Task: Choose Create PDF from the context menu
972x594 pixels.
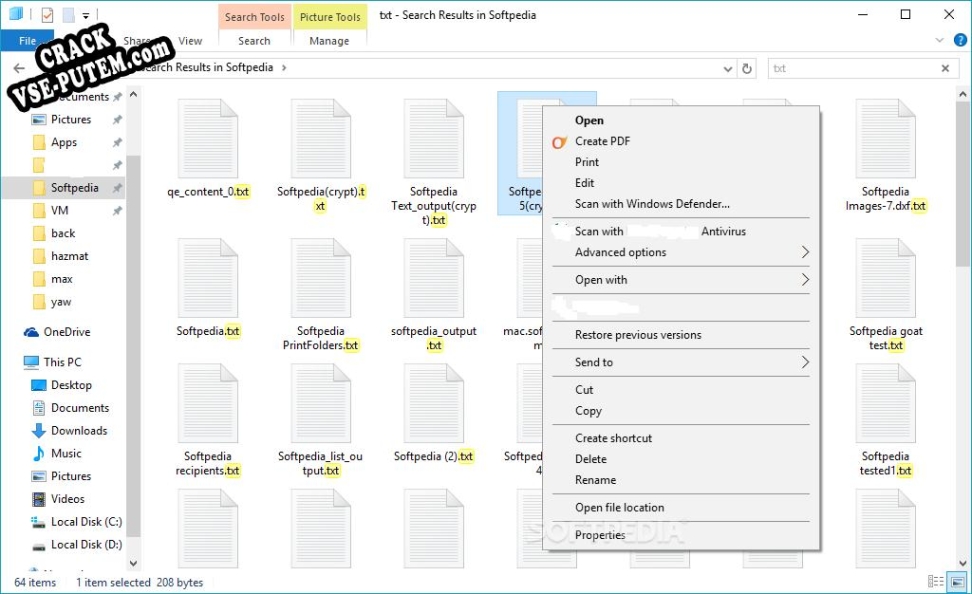Action: pyautogui.click(x=602, y=141)
